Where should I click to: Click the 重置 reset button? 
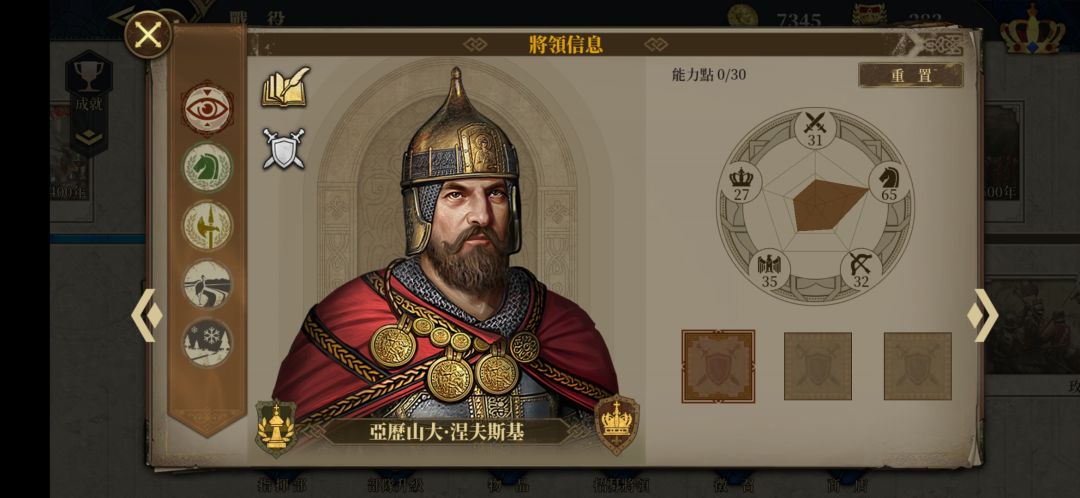(x=911, y=75)
